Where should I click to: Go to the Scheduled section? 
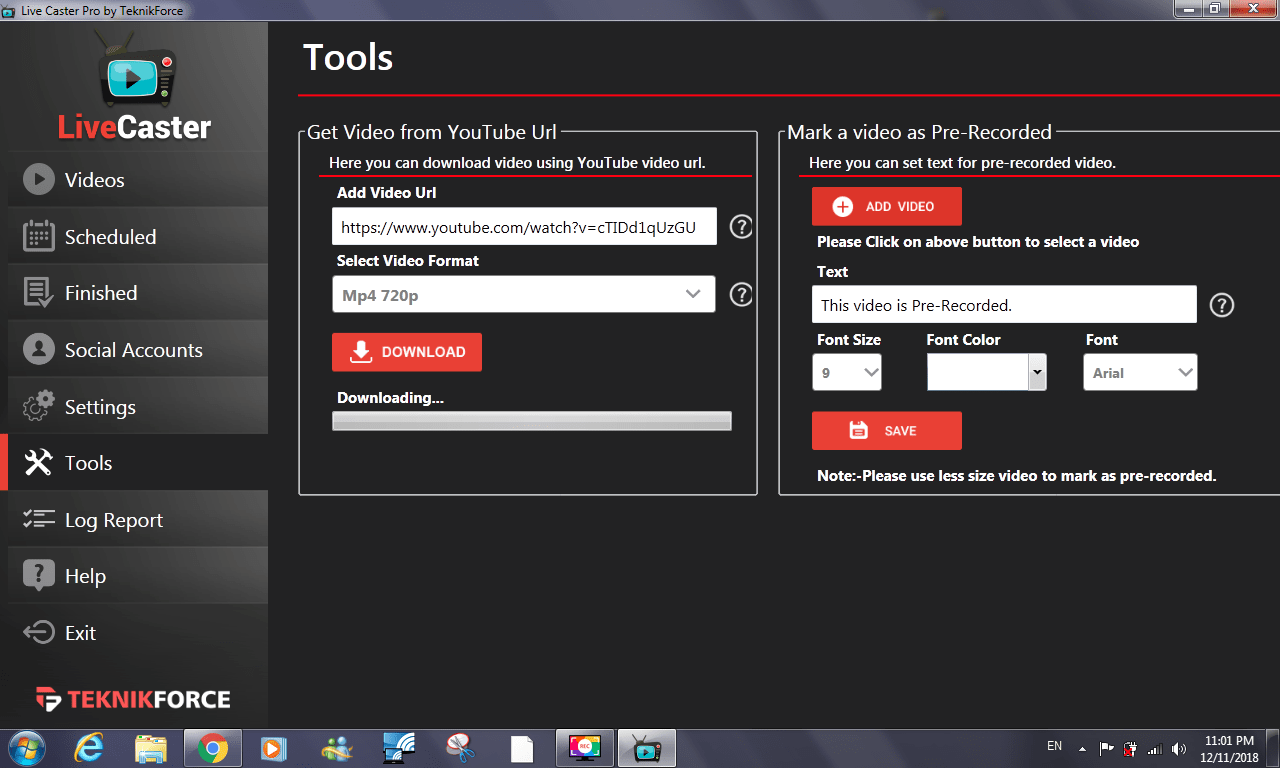pos(138,237)
